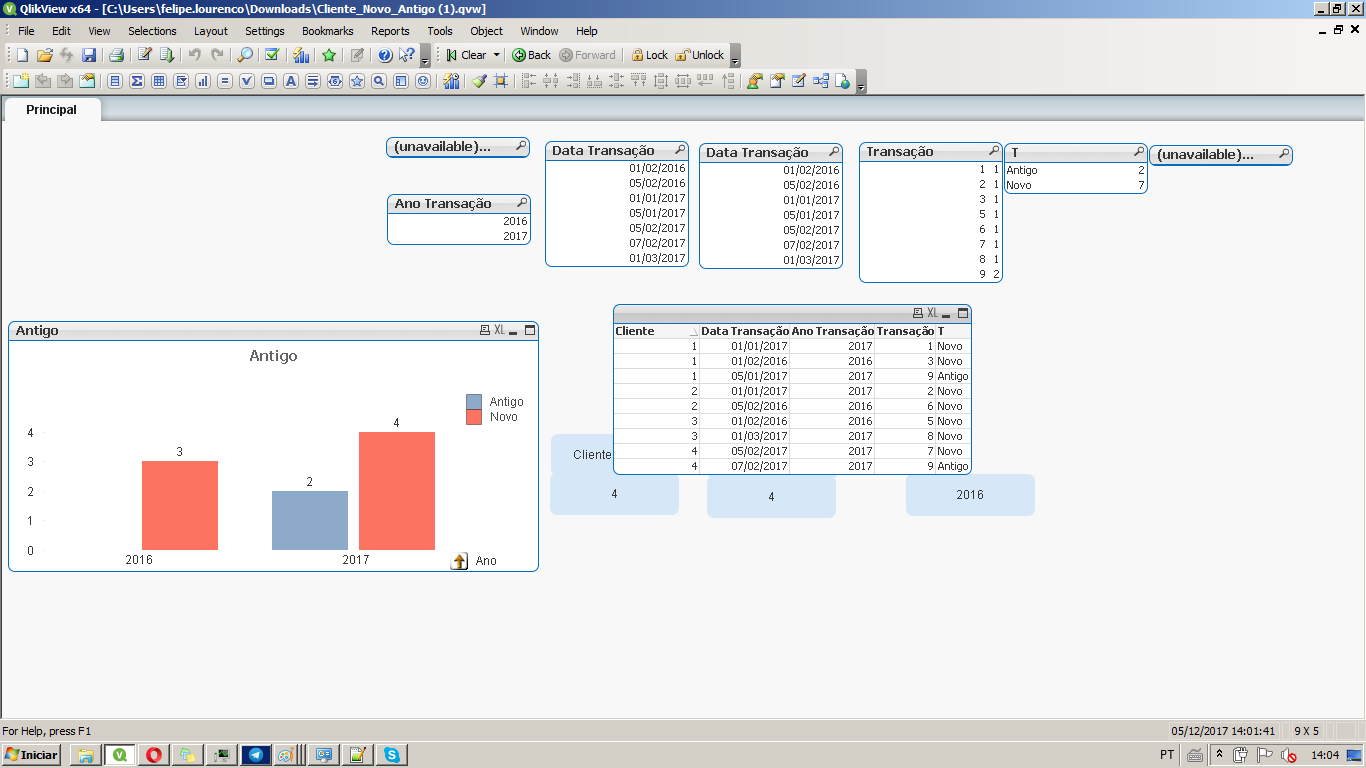Open search in T list box
The height and width of the screenshot is (768, 1366).
pos(1138,152)
